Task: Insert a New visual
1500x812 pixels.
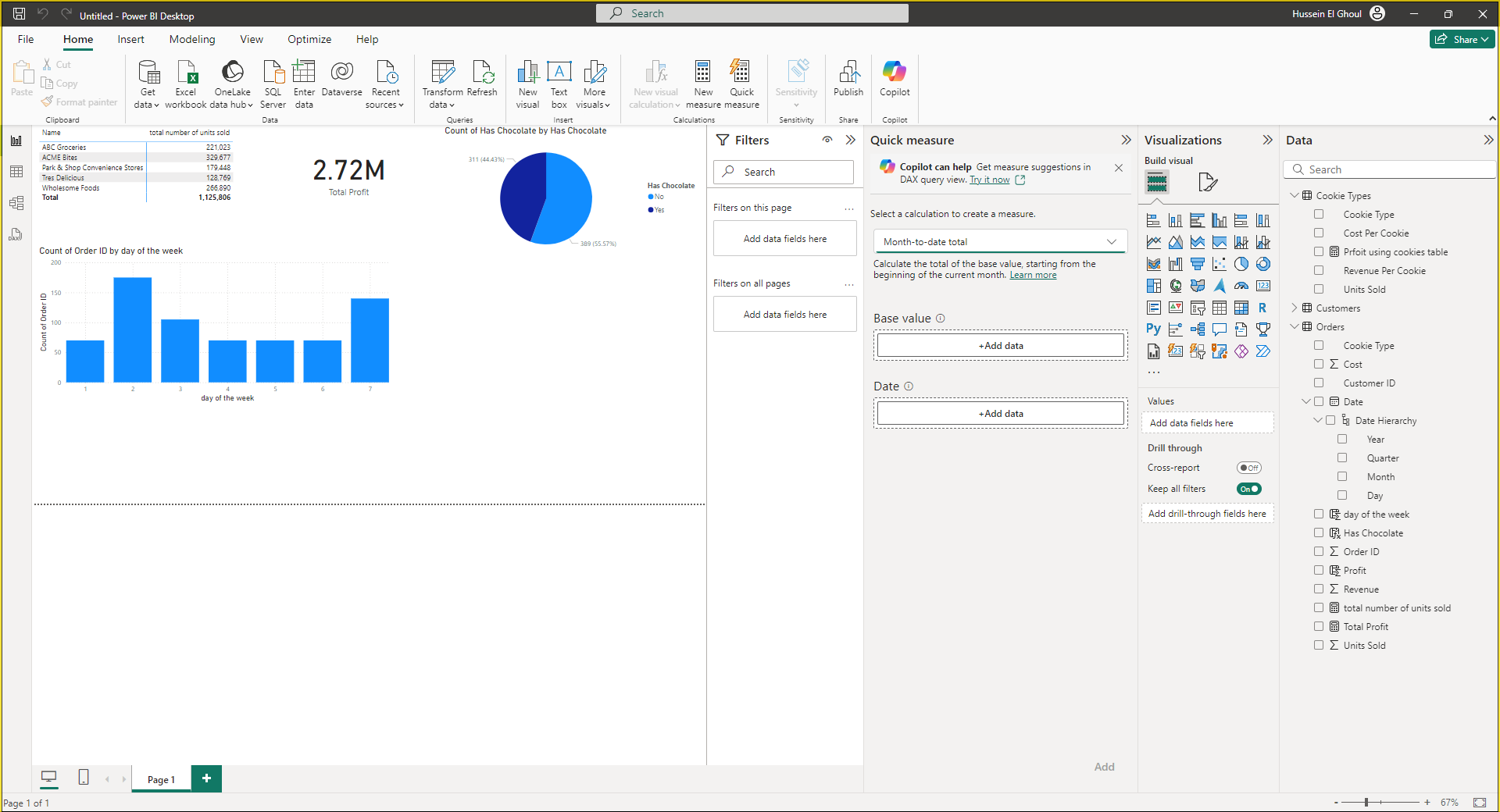Action: 527,84
